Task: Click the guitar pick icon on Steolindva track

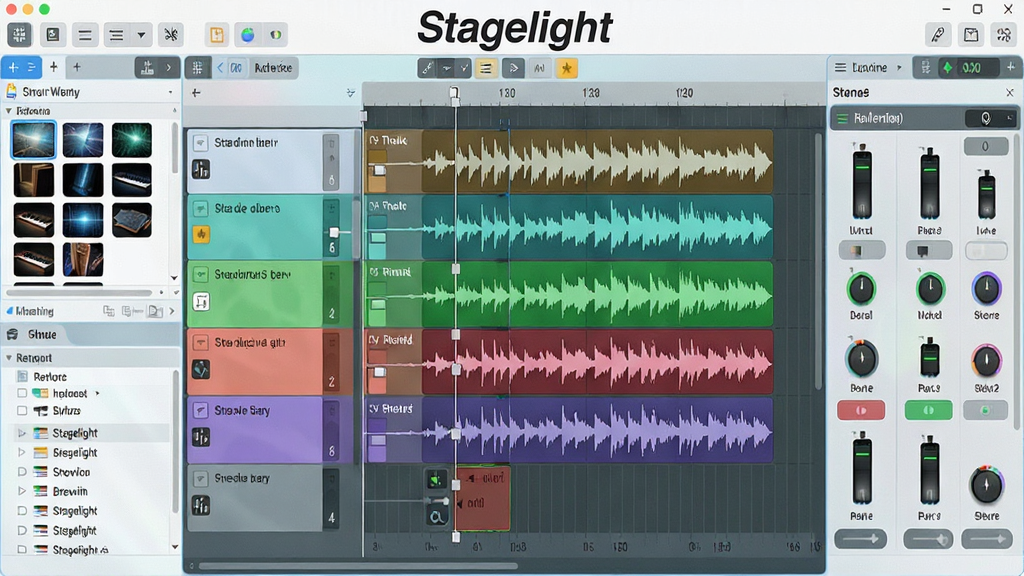Action: pos(201,369)
